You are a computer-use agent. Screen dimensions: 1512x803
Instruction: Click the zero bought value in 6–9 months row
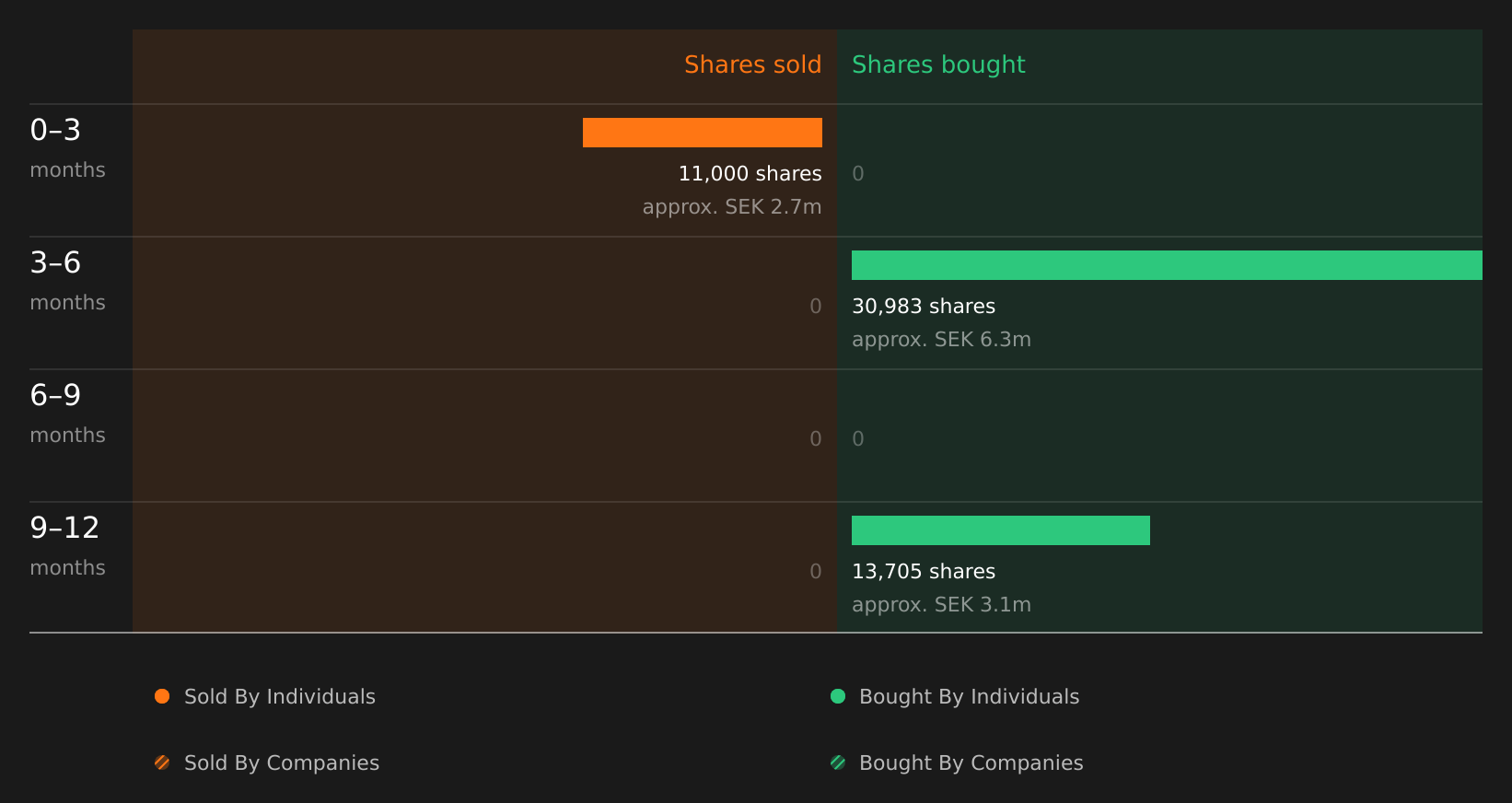pyautogui.click(x=858, y=438)
